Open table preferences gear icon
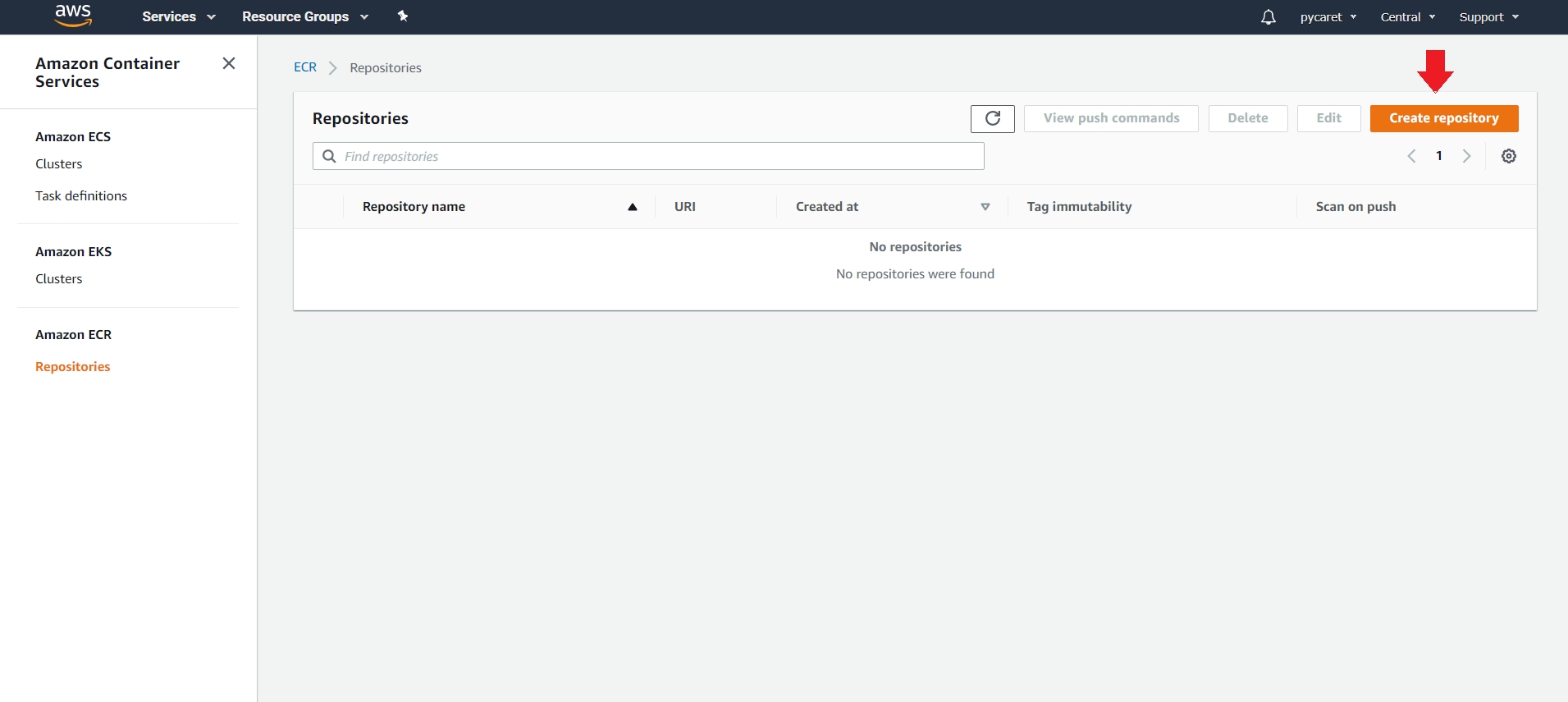 point(1508,156)
